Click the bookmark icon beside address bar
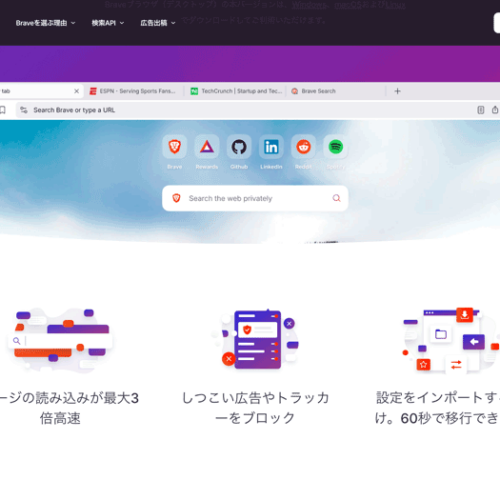Image resolution: width=500 pixels, height=500 pixels. coord(3,110)
